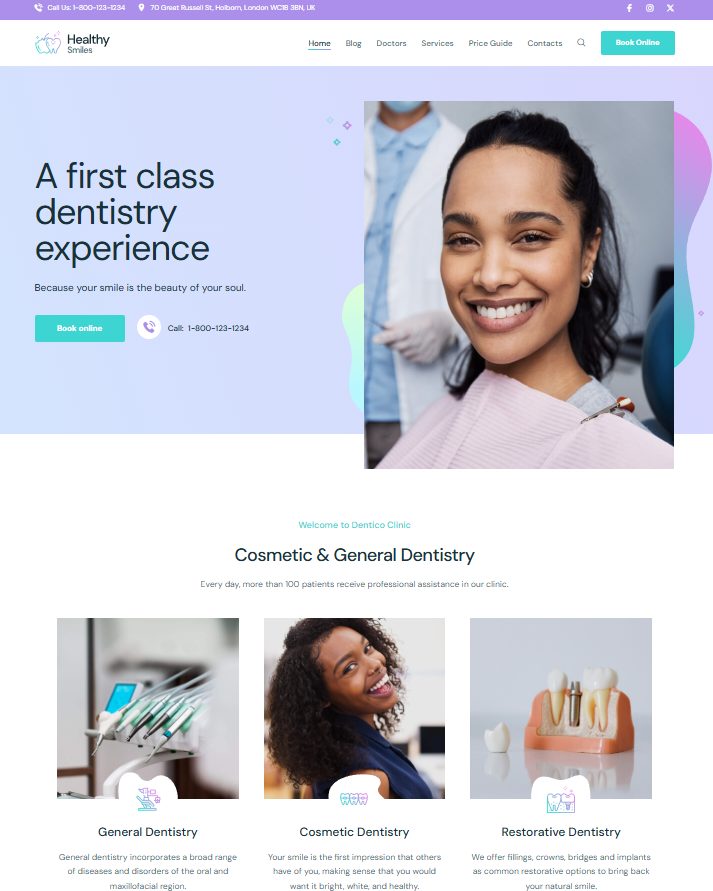Click the purple phone icon near Call
This screenshot has width=713, height=891.
point(149,327)
